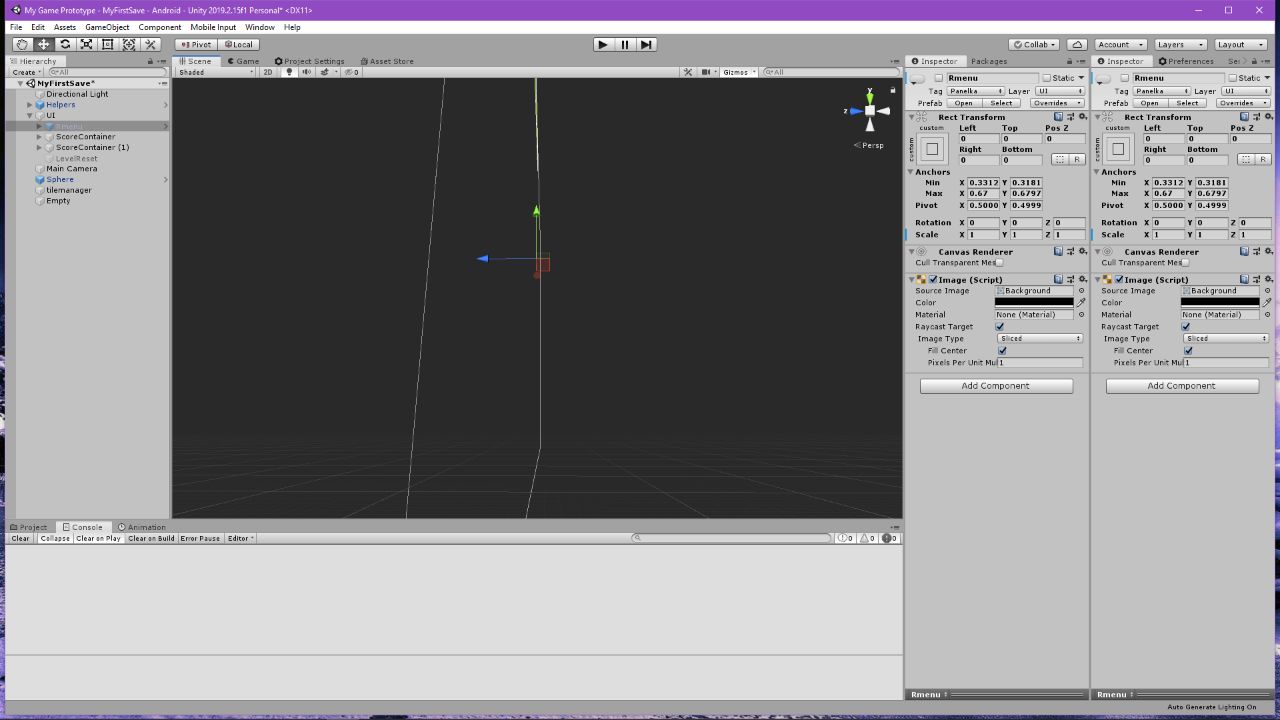Open the Shaded draw mode dropdown
The height and width of the screenshot is (720, 1280).
click(x=216, y=72)
